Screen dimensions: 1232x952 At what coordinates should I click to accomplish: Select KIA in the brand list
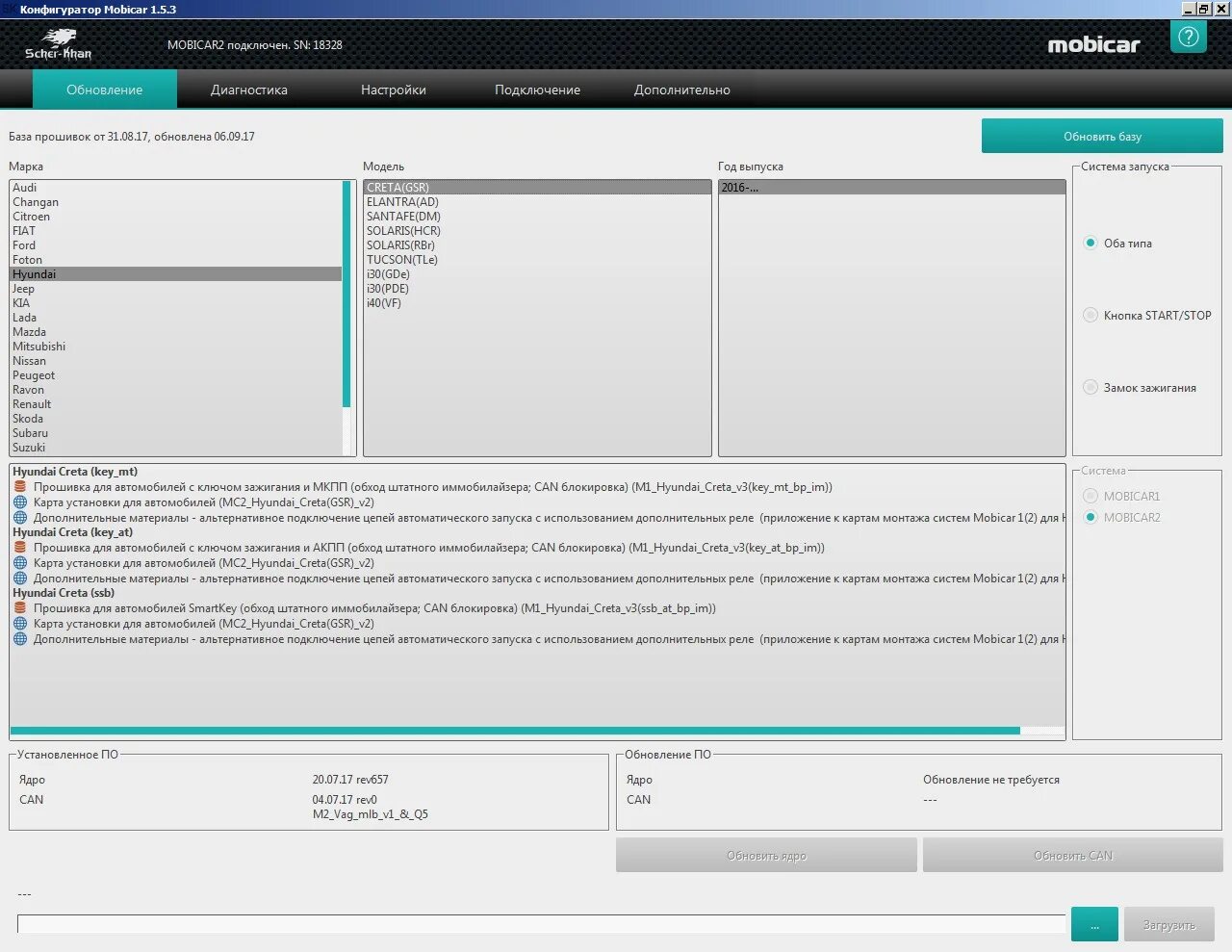pyautogui.click(x=176, y=303)
